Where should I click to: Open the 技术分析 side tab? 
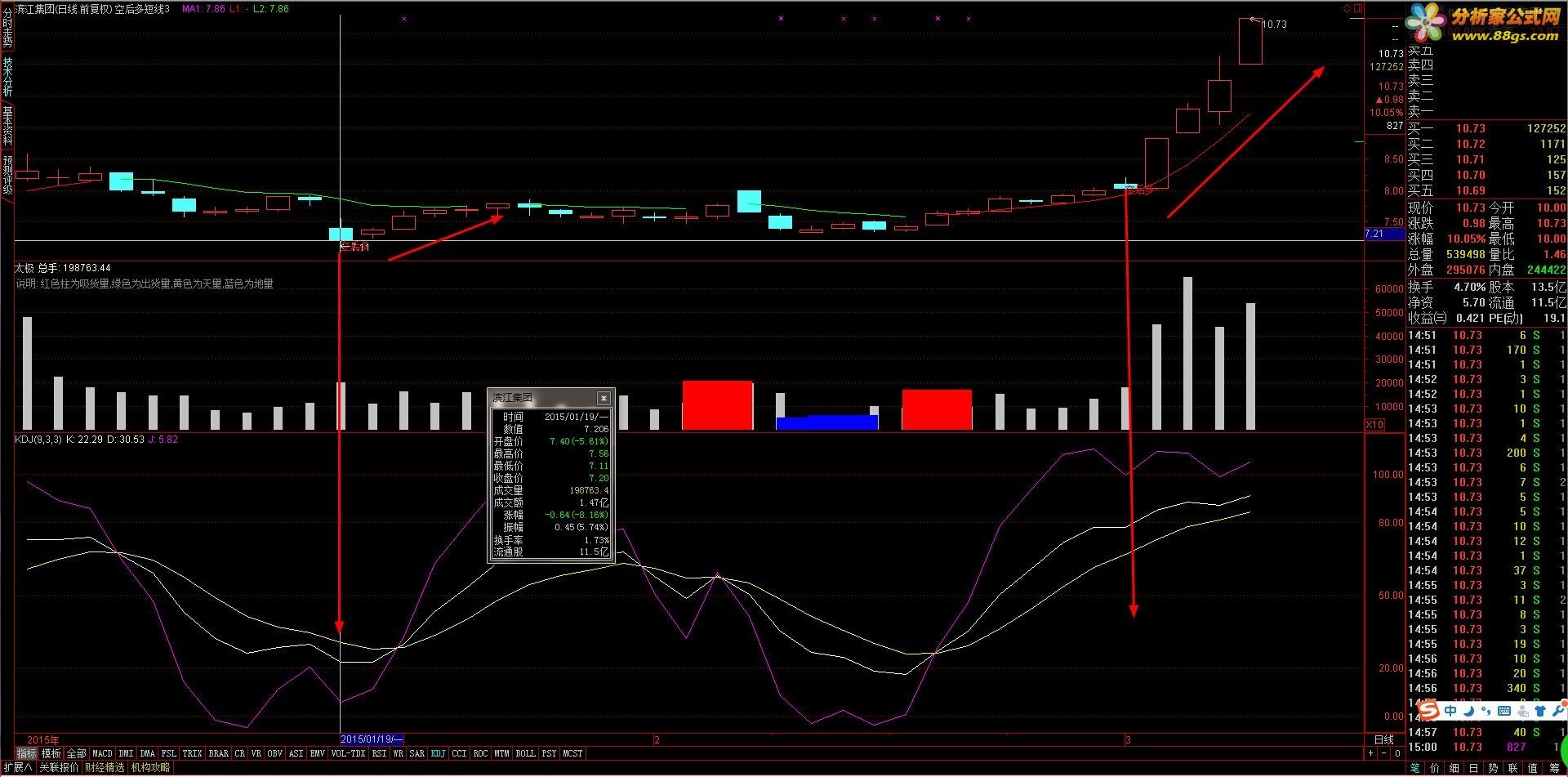coord(7,76)
